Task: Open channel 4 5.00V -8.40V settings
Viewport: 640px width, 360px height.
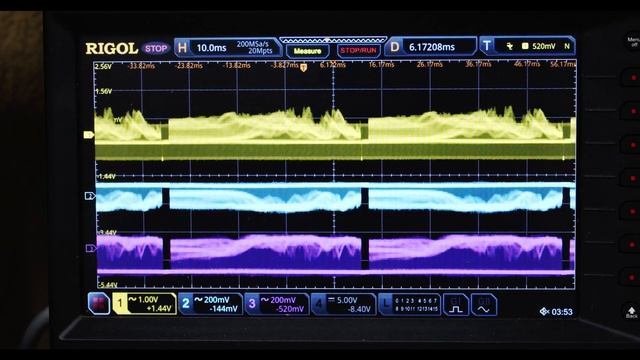Action: pyautogui.click(x=343, y=304)
